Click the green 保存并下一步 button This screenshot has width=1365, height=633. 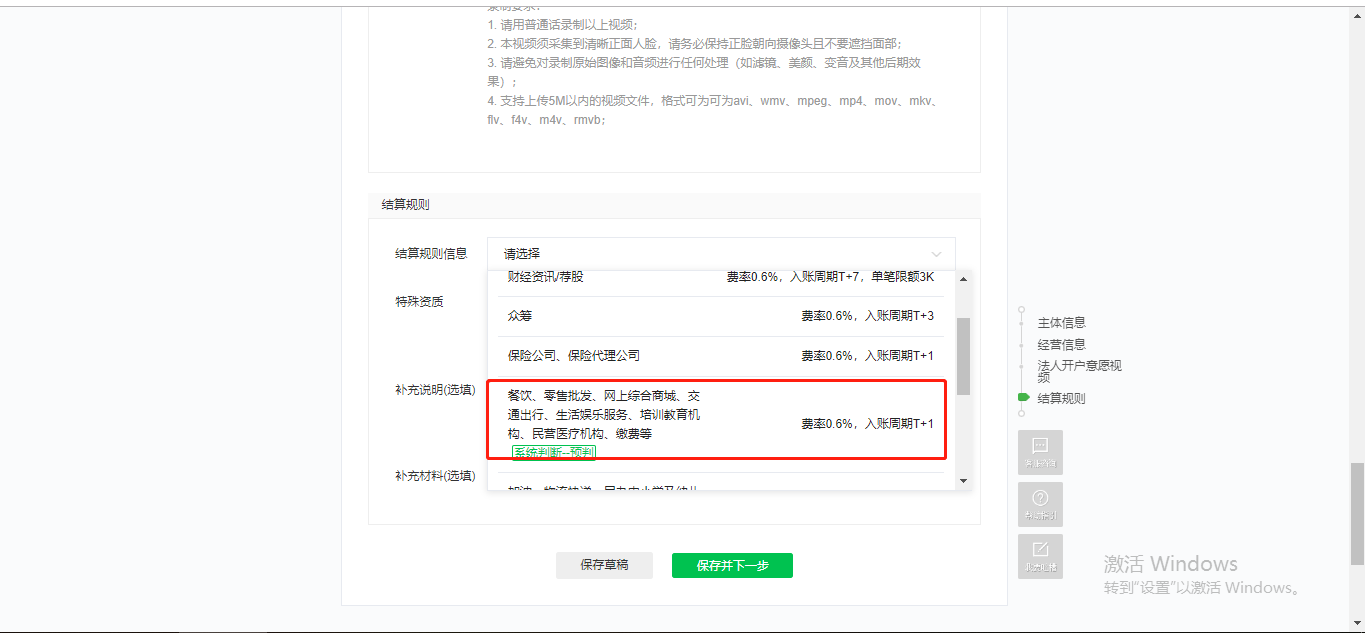click(732, 565)
